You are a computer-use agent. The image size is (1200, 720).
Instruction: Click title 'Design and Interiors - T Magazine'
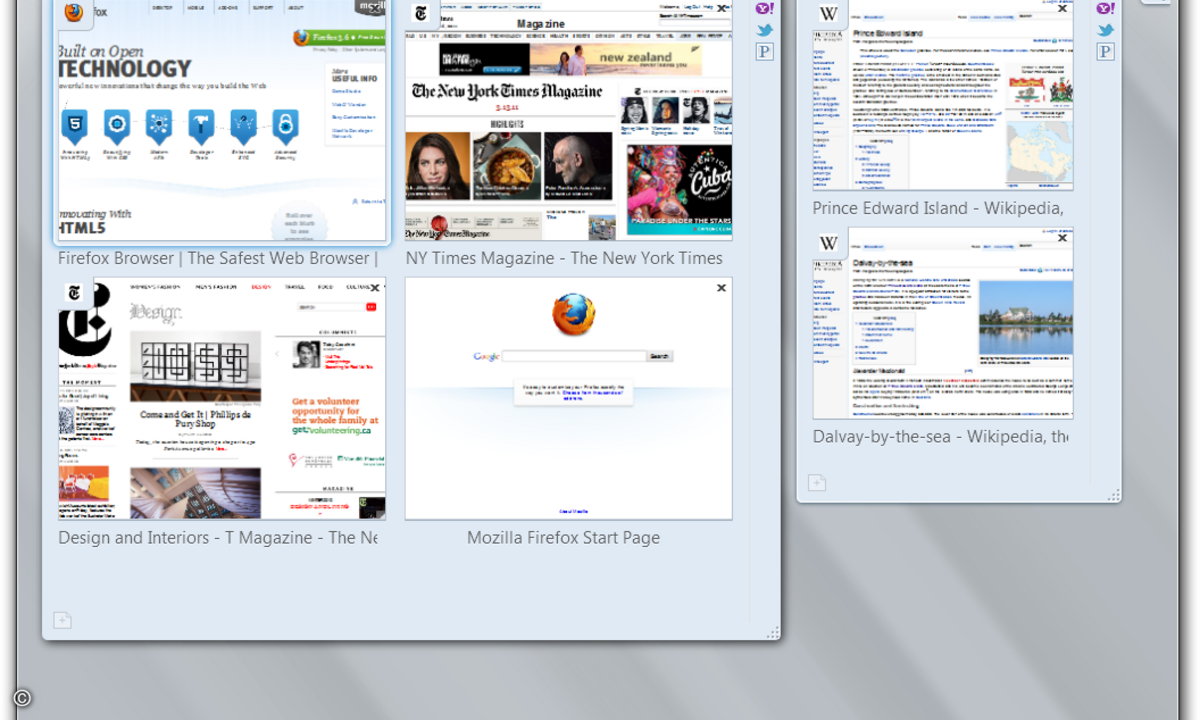click(218, 538)
